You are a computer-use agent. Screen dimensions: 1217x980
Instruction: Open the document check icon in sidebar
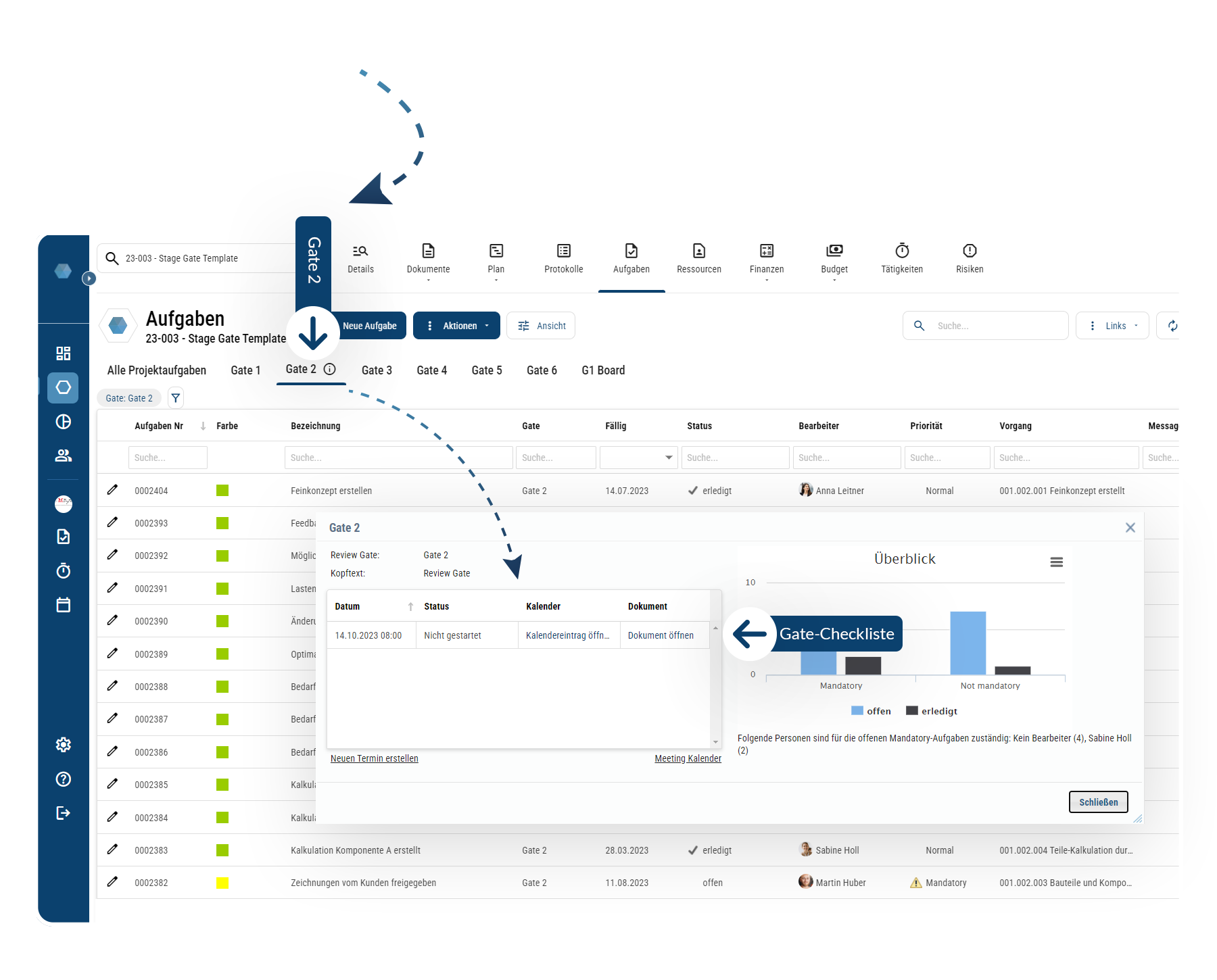click(63, 537)
